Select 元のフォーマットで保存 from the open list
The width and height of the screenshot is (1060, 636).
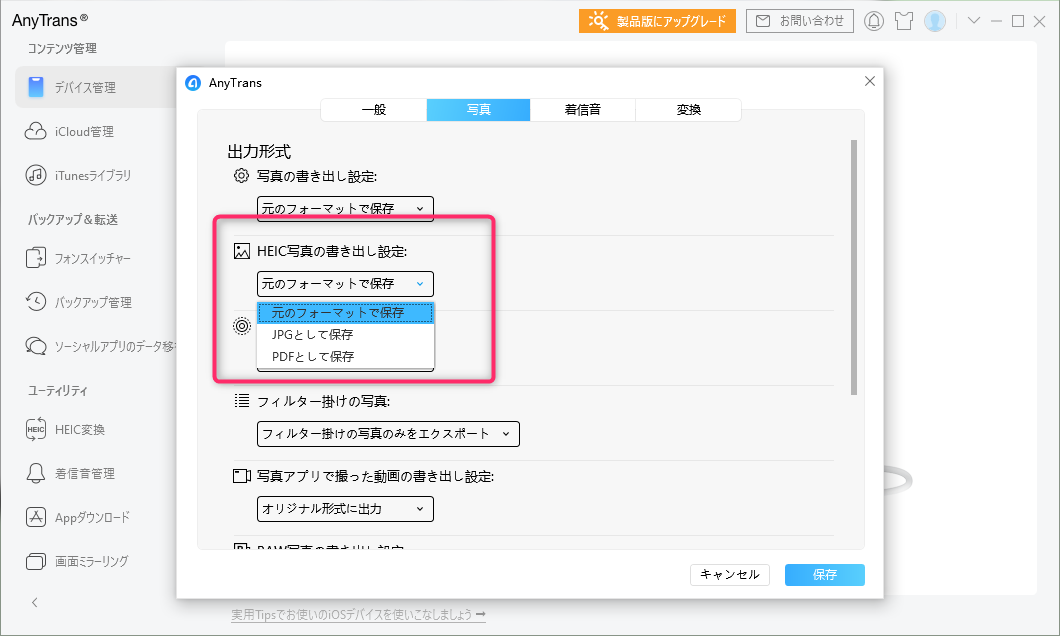coord(345,313)
